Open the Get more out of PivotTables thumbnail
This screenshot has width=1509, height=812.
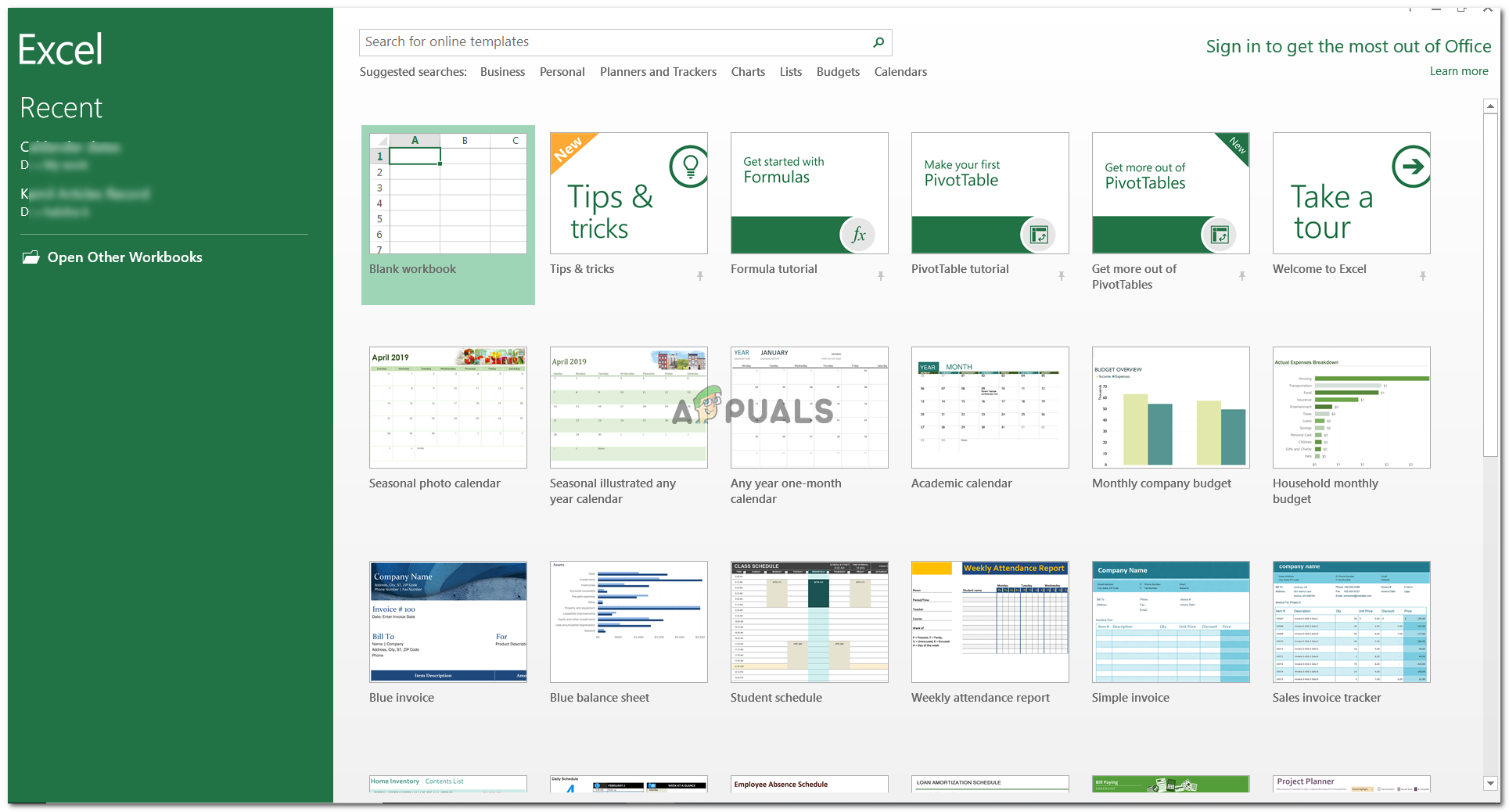click(1171, 193)
